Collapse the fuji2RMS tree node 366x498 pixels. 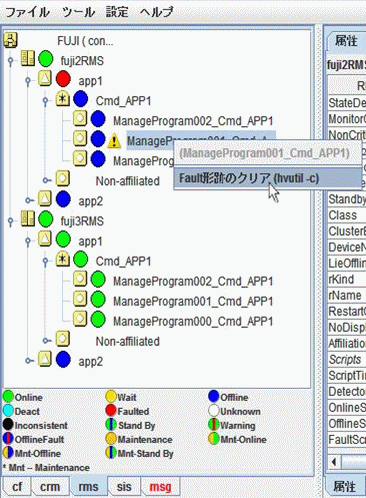tap(11, 61)
